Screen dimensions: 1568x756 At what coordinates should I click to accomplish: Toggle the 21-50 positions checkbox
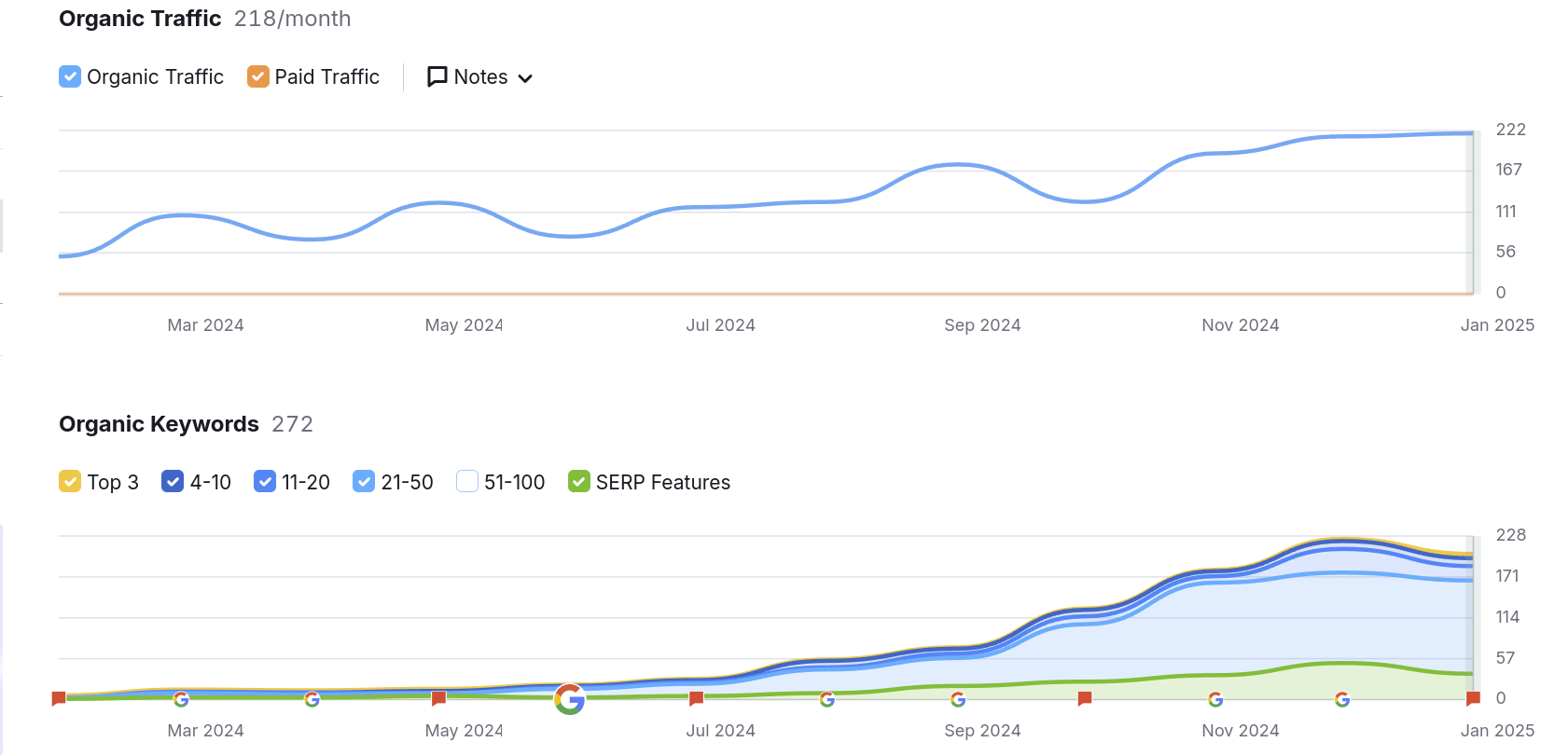click(x=364, y=481)
